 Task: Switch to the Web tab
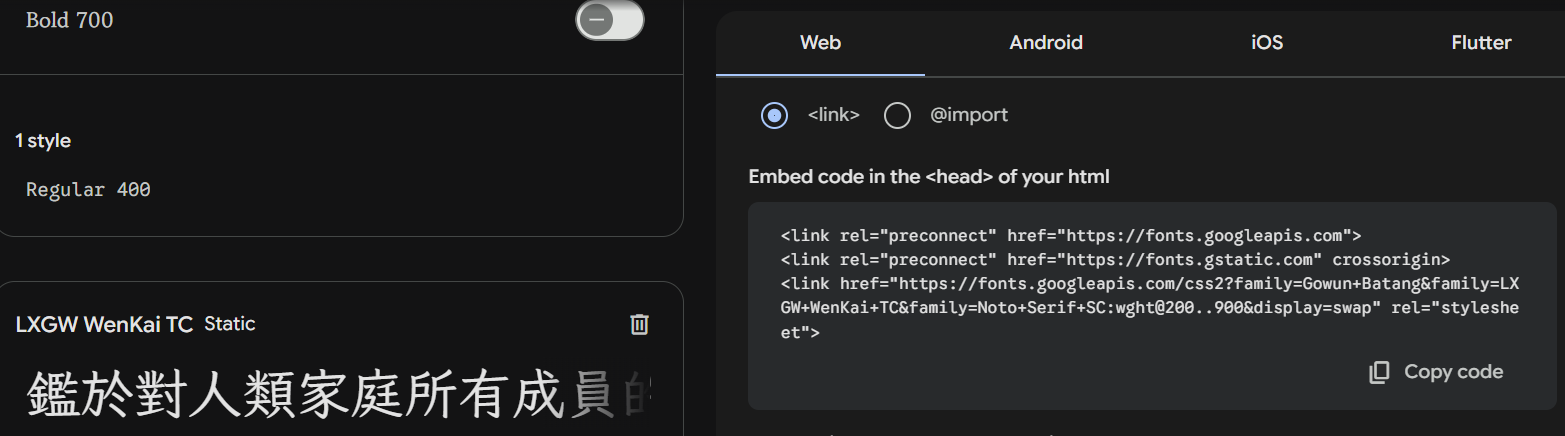point(820,43)
